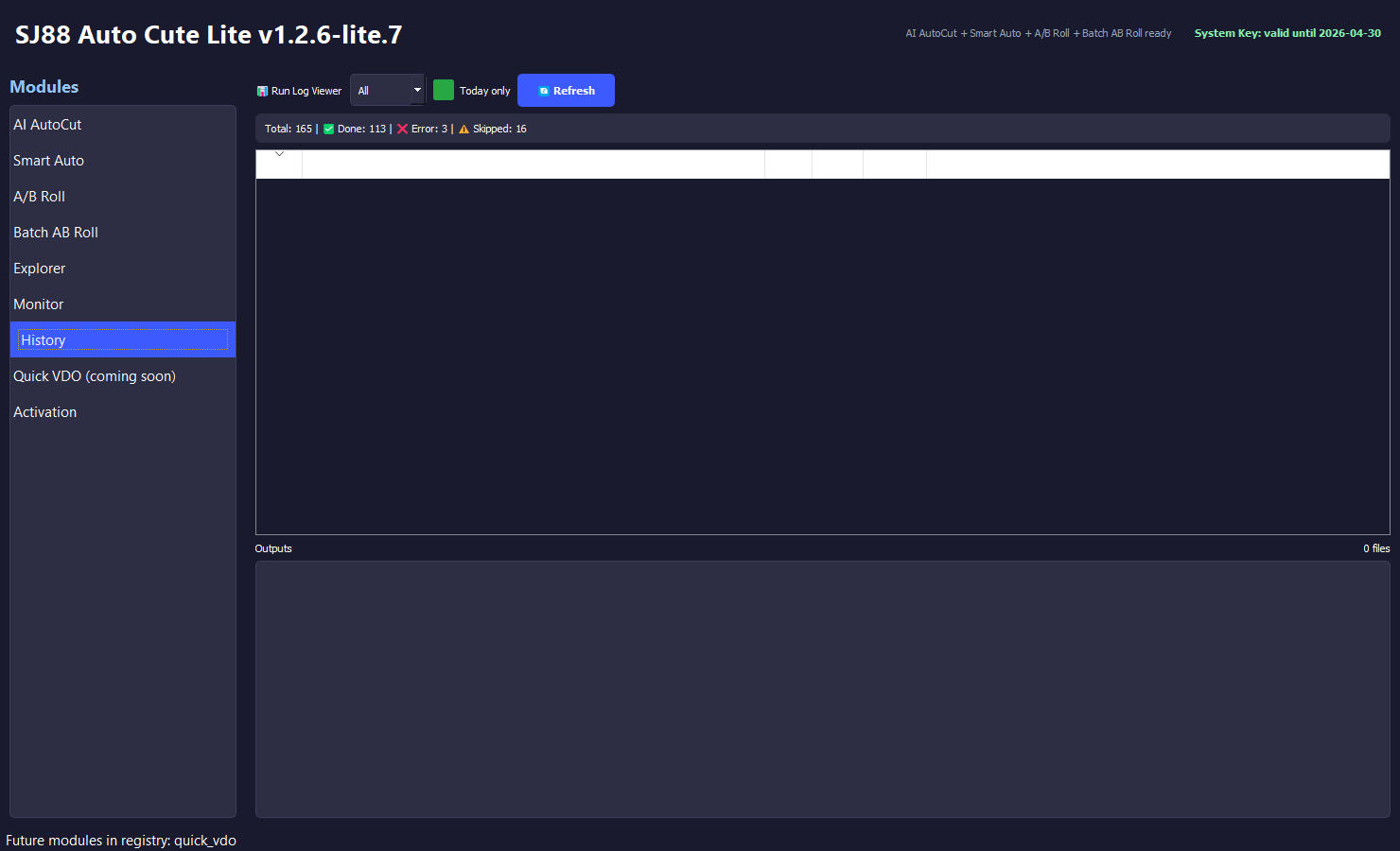Expand the chevron in the first table column
The height and width of the screenshot is (851, 1400).
point(279,152)
